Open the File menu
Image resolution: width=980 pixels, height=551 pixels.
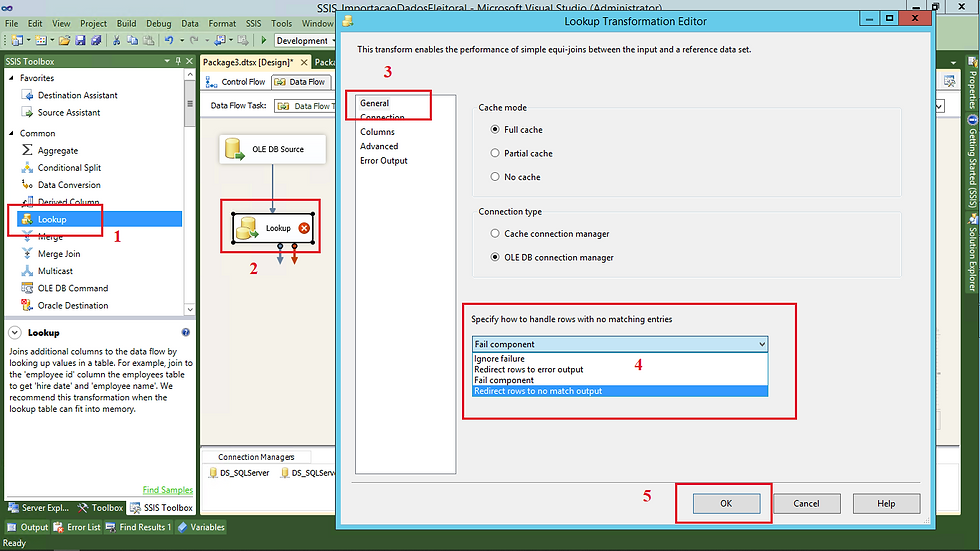(11, 24)
